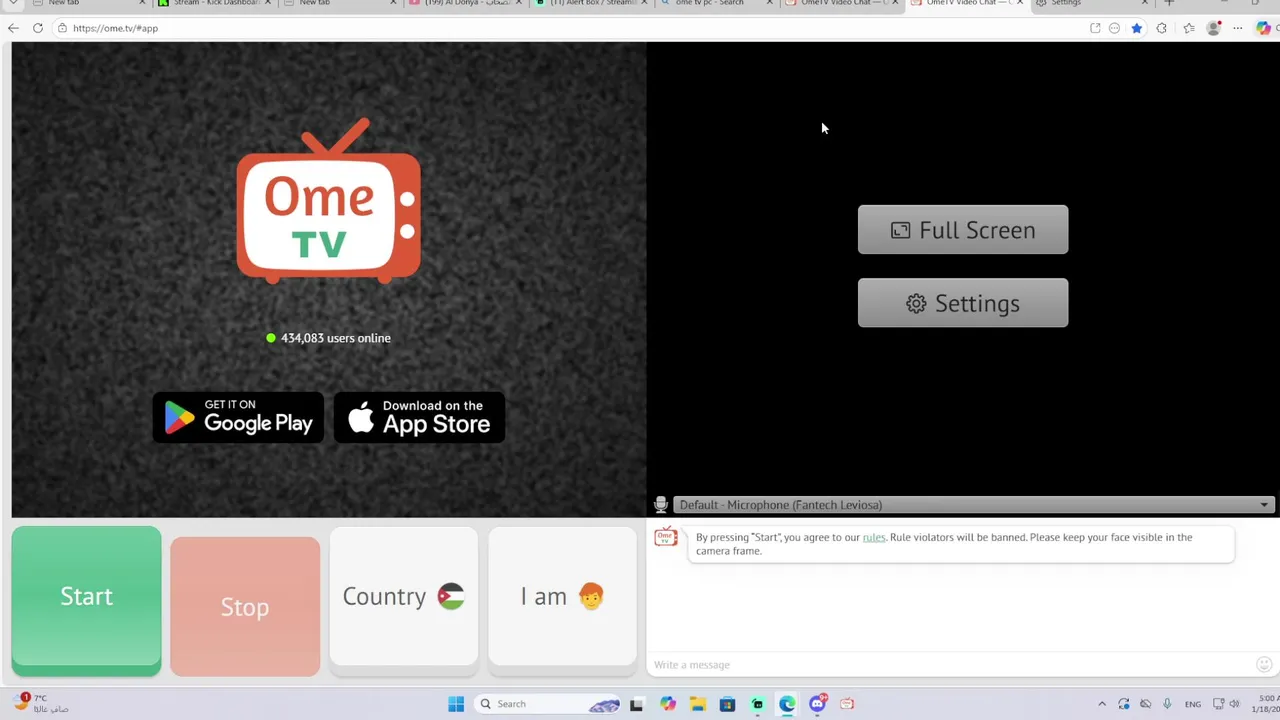Open Microsoft Edge from taskbar
This screenshot has height=720, width=1280.
787,704
